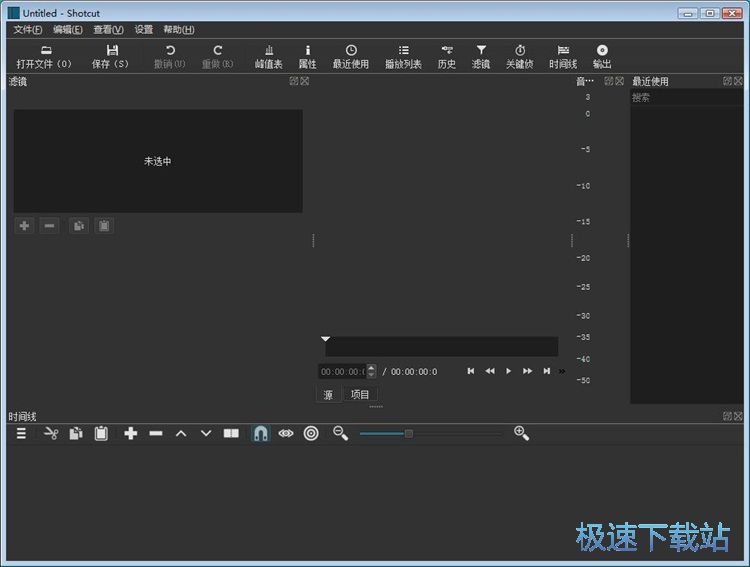Viewport: 750px width, 567px height.
Task: Toggle scrub while dragging eye icon
Action: [286, 433]
